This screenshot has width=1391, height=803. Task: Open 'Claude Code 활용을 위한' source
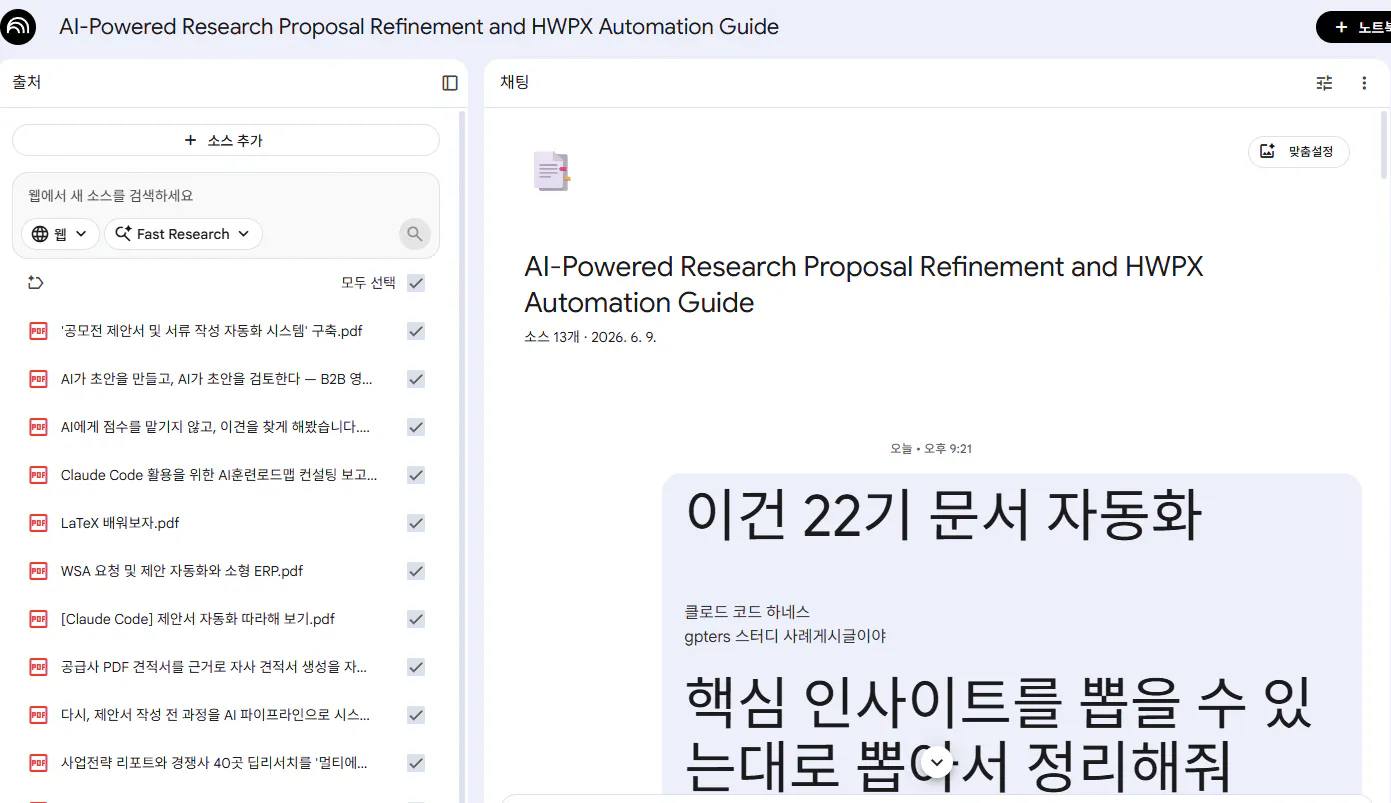pos(219,475)
